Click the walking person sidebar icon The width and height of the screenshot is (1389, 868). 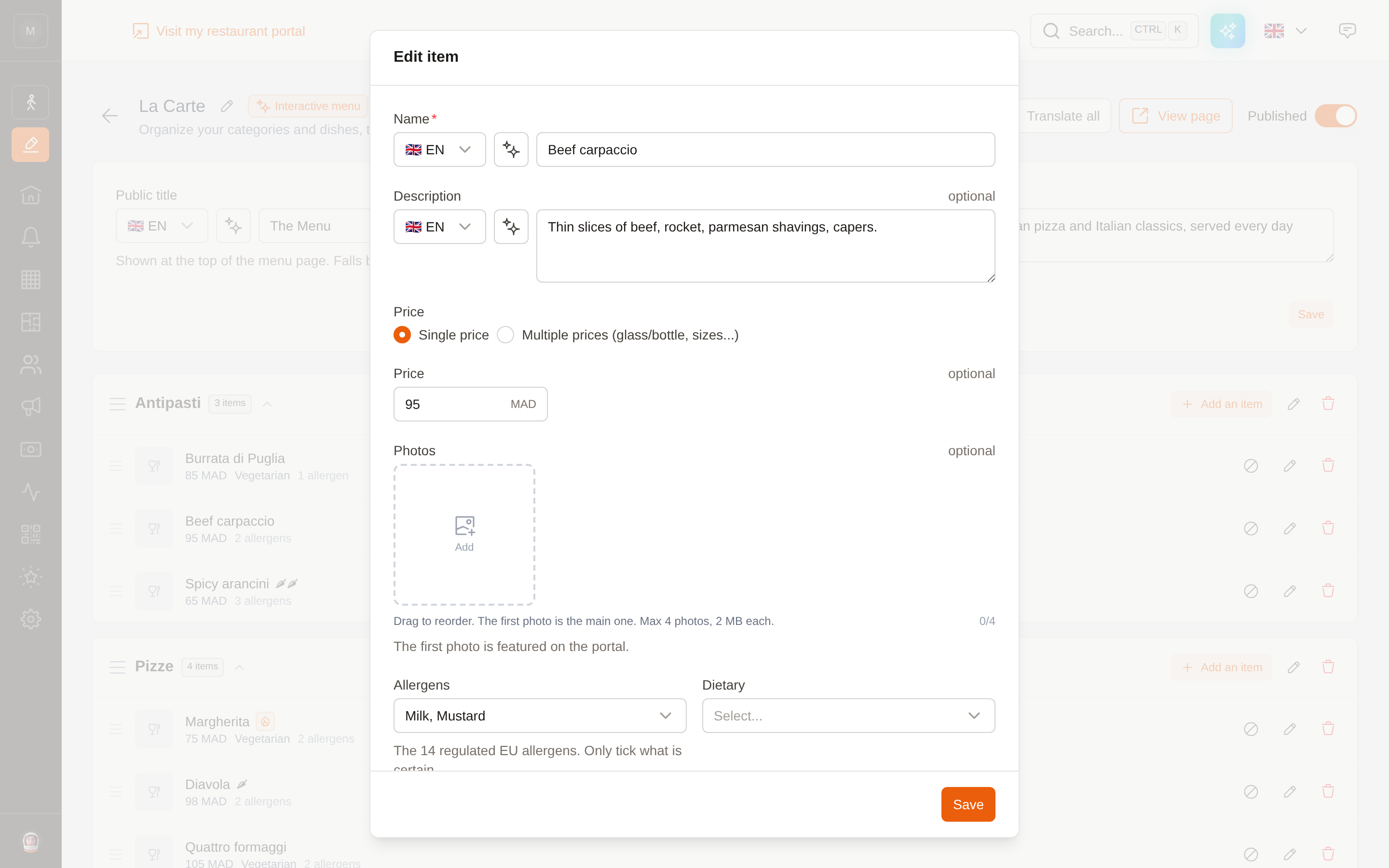point(30,102)
